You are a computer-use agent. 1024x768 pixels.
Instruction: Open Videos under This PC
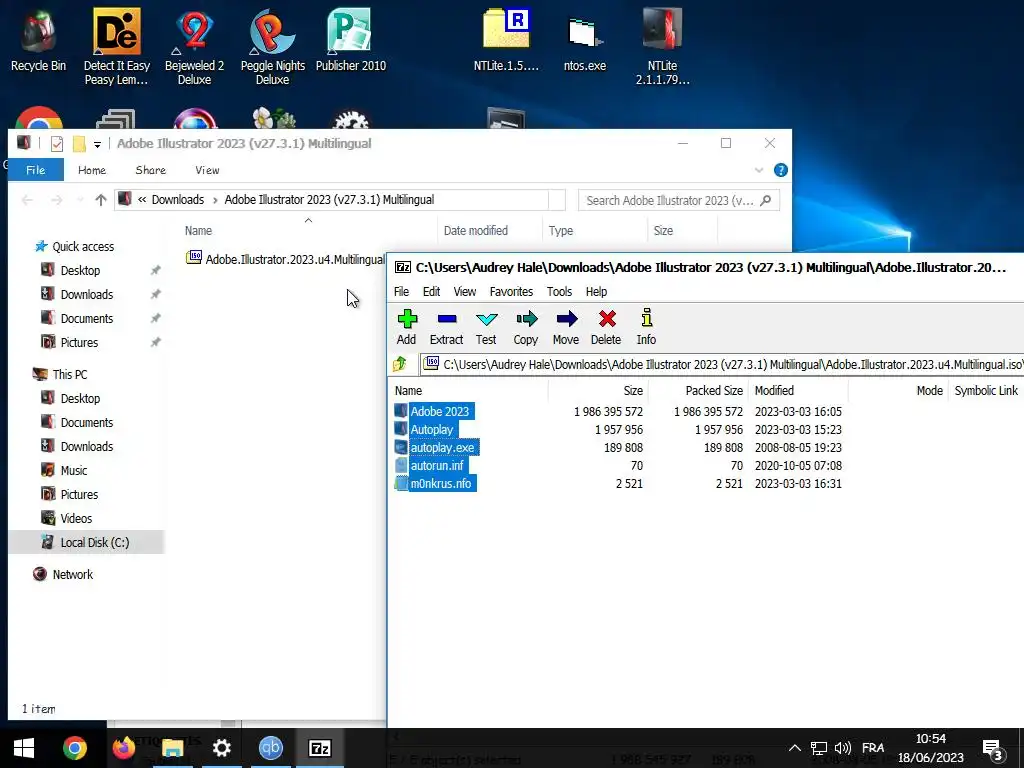coord(76,519)
